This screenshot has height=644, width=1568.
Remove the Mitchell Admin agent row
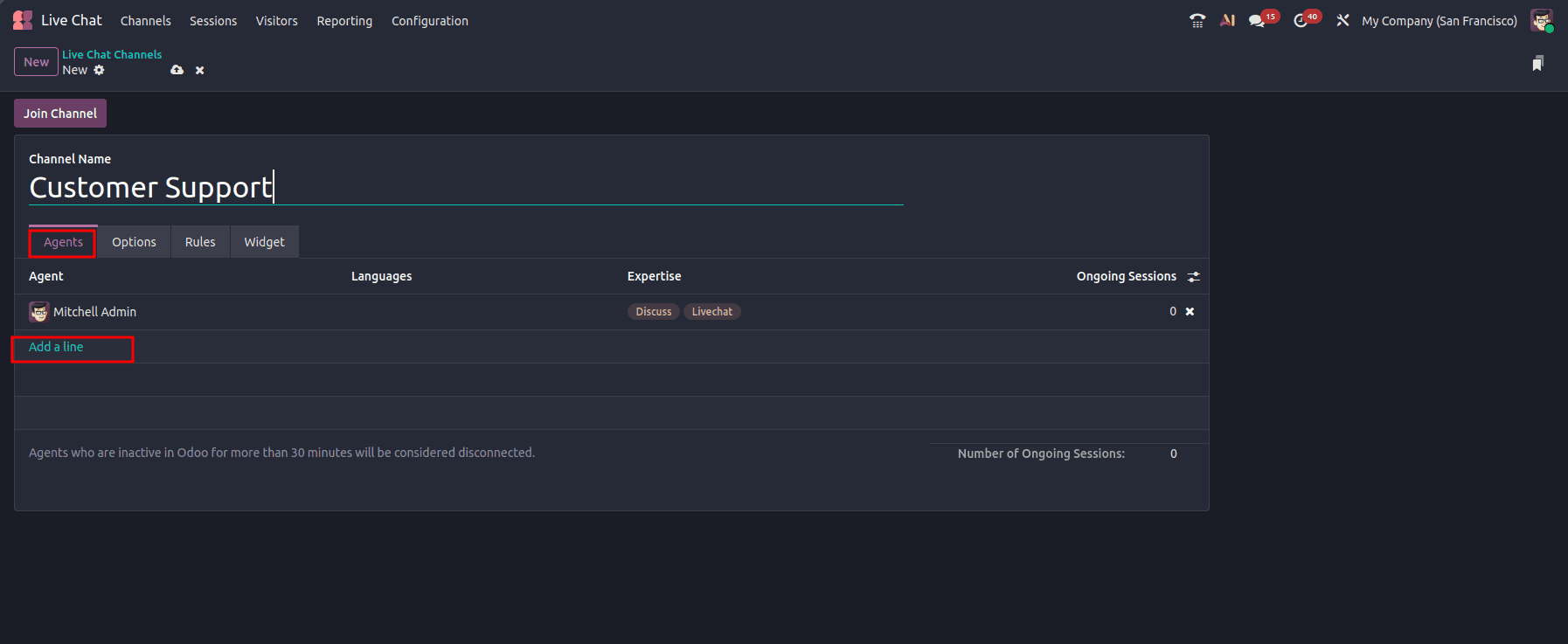coord(1190,312)
